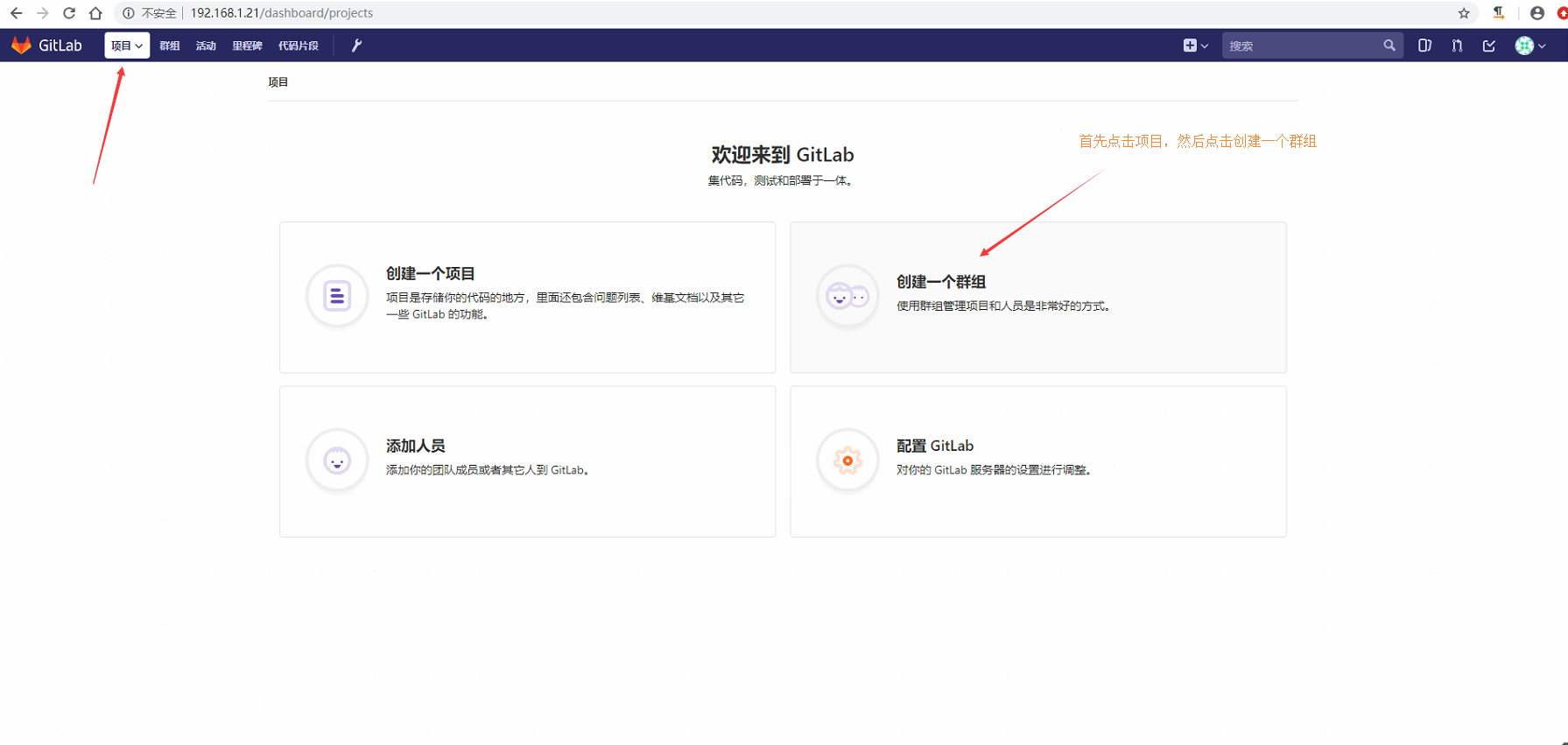Click the 配置 GitLab card
Image resolution: width=1568 pixels, height=745 pixels.
tap(1038, 461)
